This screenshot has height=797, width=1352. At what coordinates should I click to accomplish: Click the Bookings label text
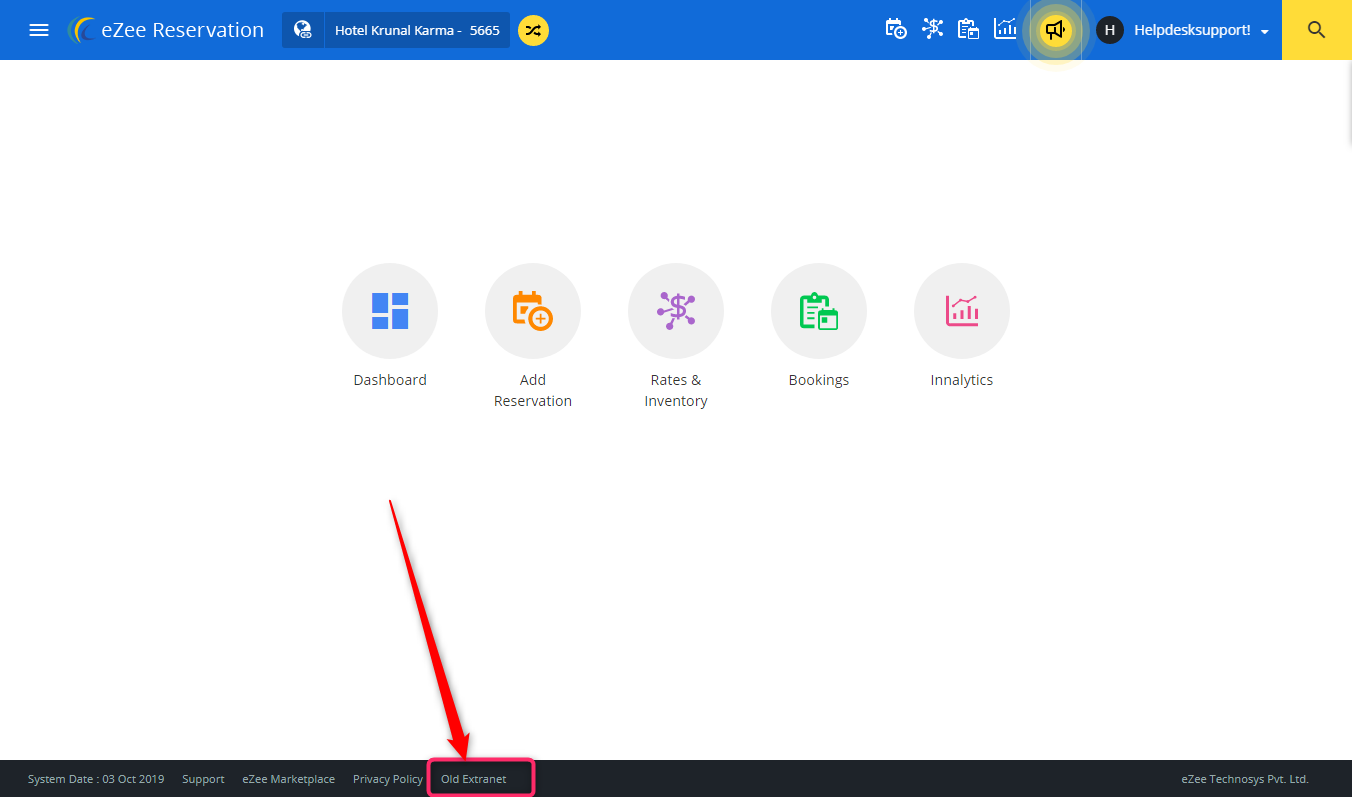point(819,380)
